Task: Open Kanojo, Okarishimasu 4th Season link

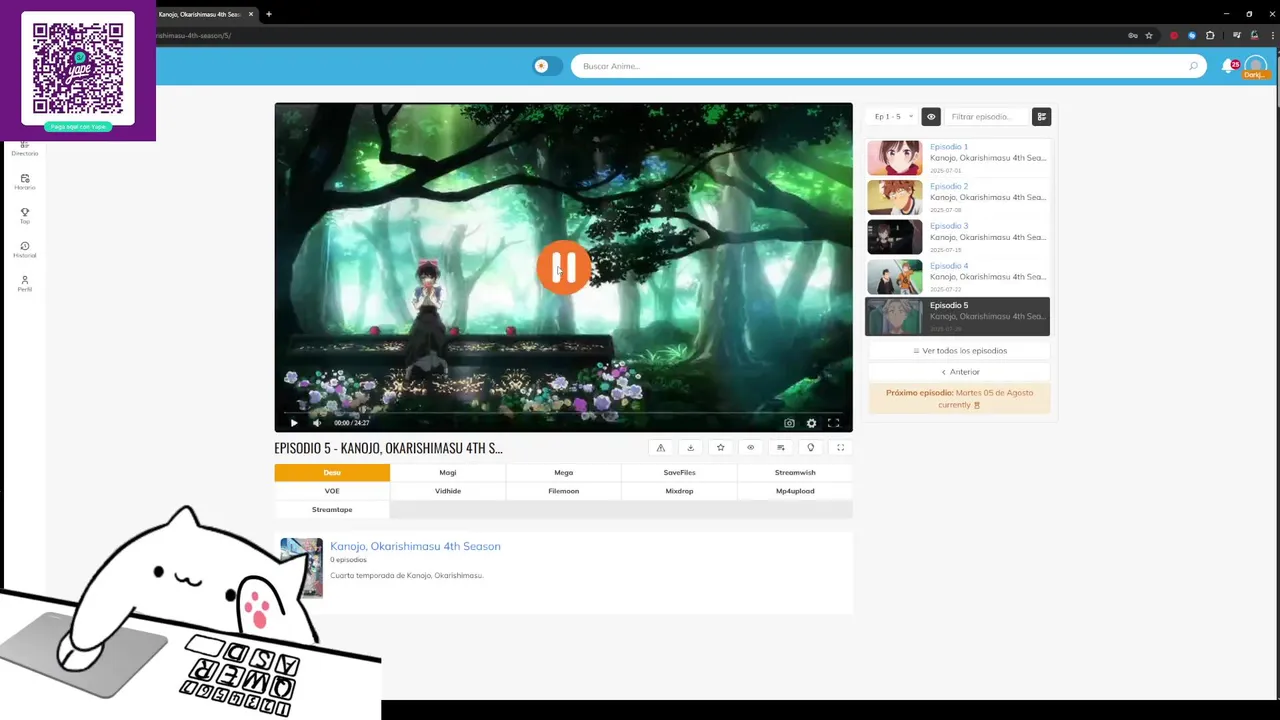Action: [415, 546]
